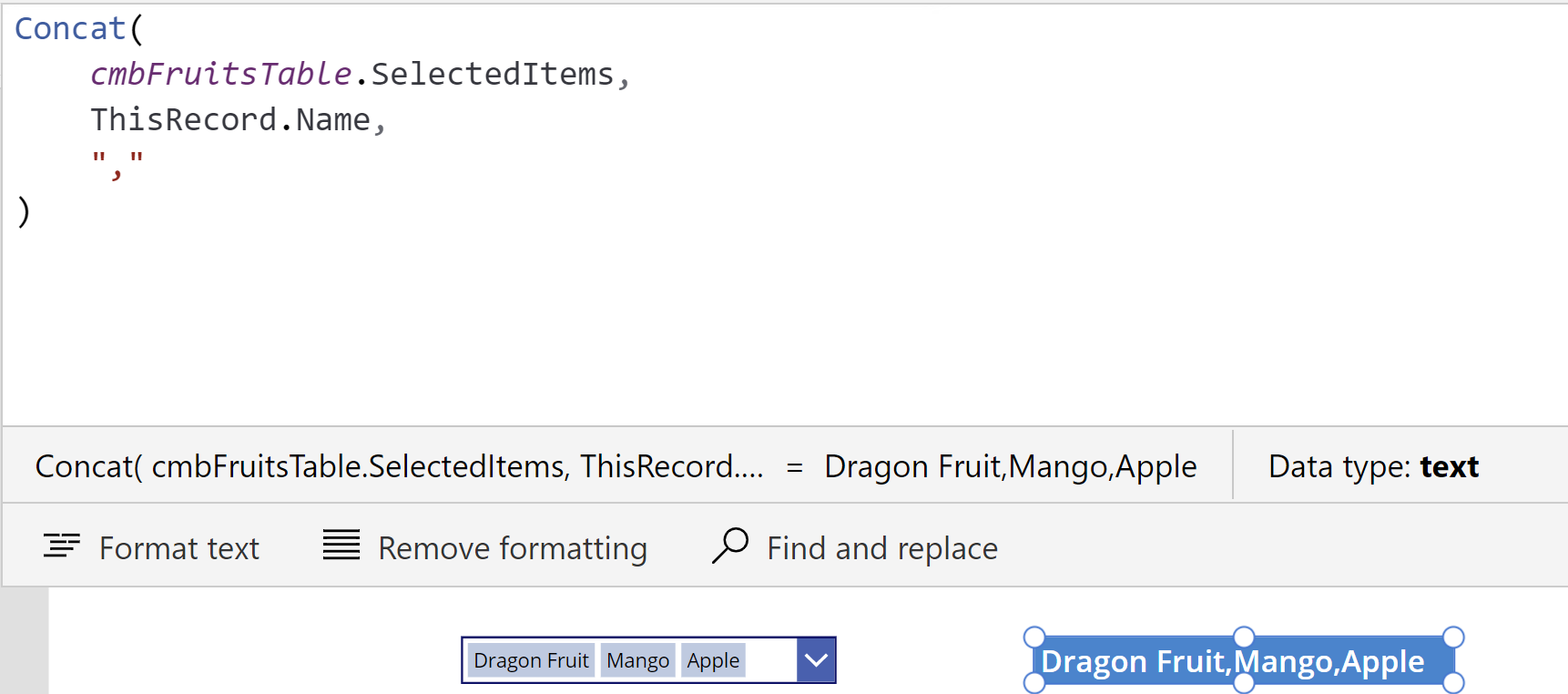The image size is (1568, 694).
Task: Click the Find and replace magnifier icon
Action: coord(730,546)
